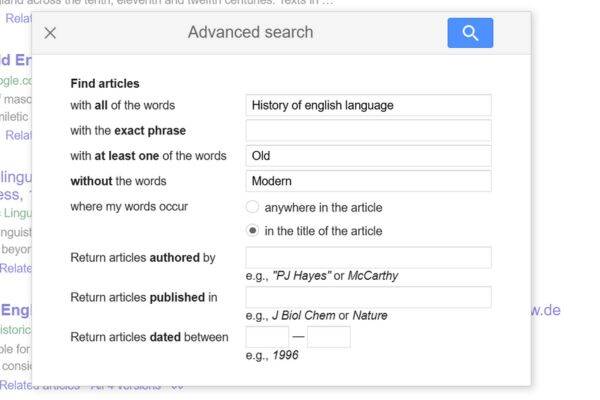Click the 'with all of the words' field
This screenshot has width=600, height=400.
[x=368, y=105]
